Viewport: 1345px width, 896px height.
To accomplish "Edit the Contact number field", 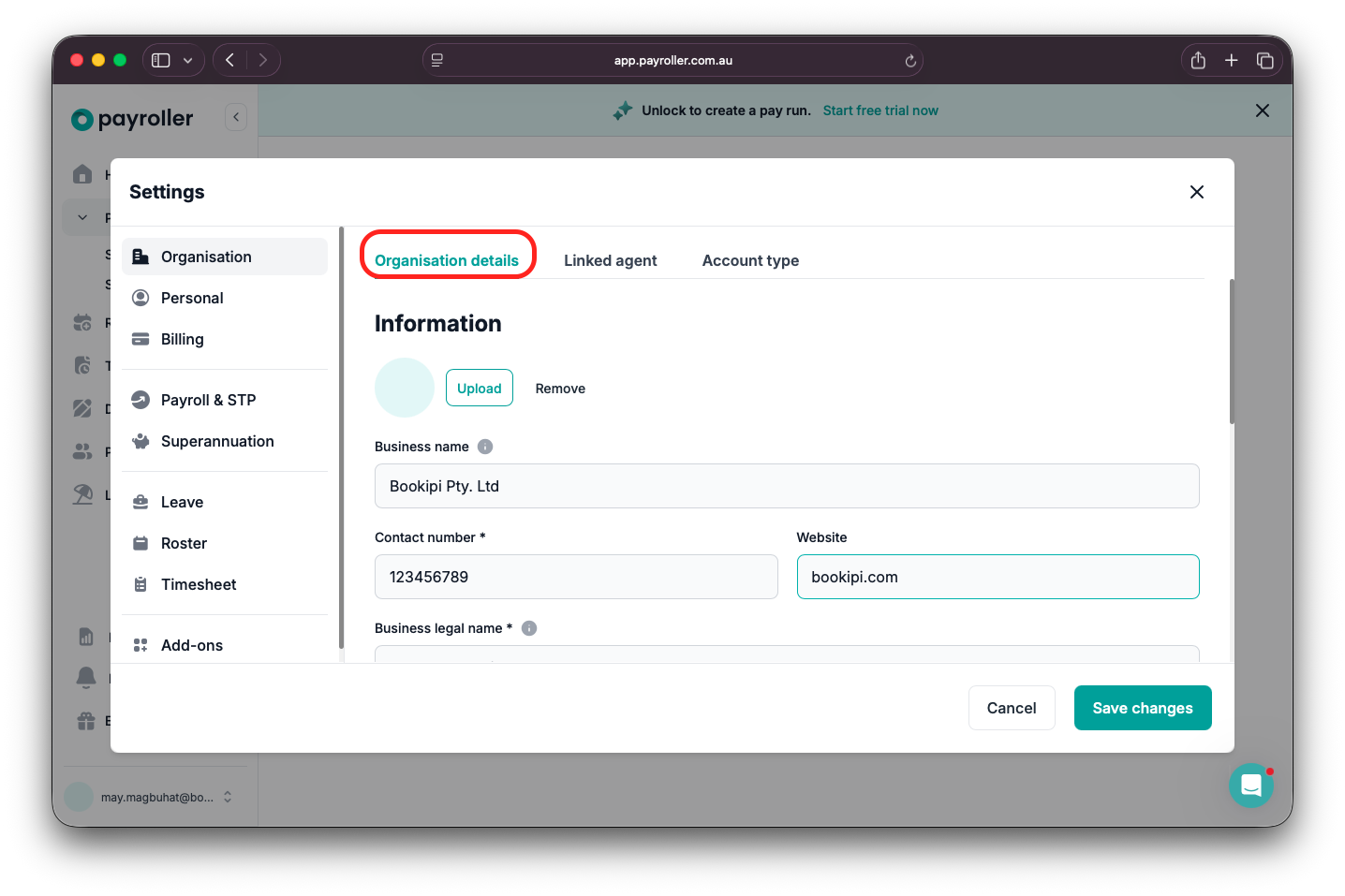I will [576, 577].
